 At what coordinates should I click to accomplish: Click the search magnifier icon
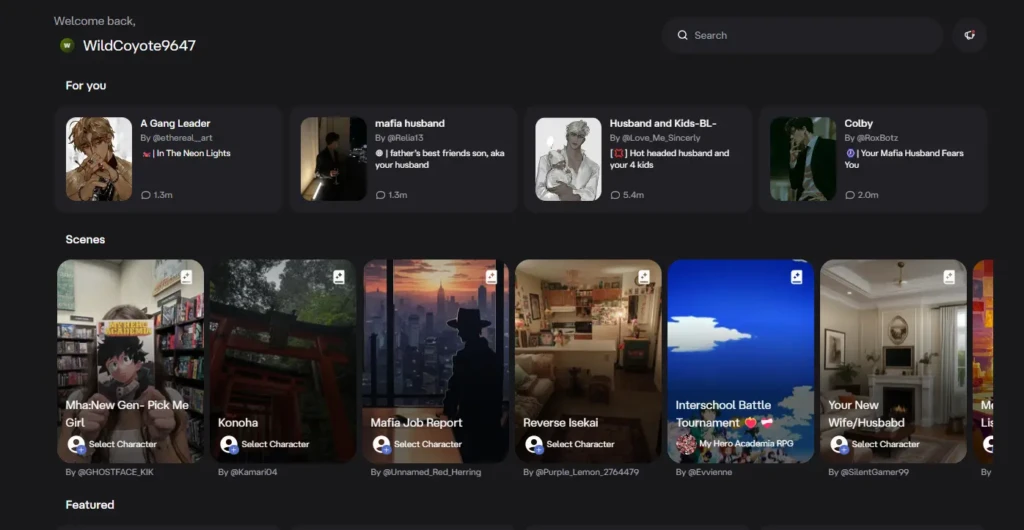tap(682, 35)
